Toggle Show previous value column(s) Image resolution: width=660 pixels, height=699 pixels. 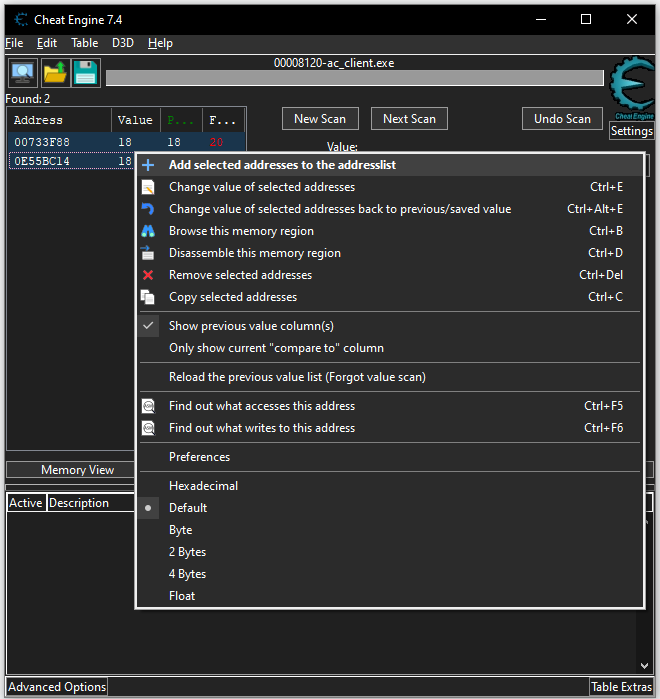click(x=390, y=326)
